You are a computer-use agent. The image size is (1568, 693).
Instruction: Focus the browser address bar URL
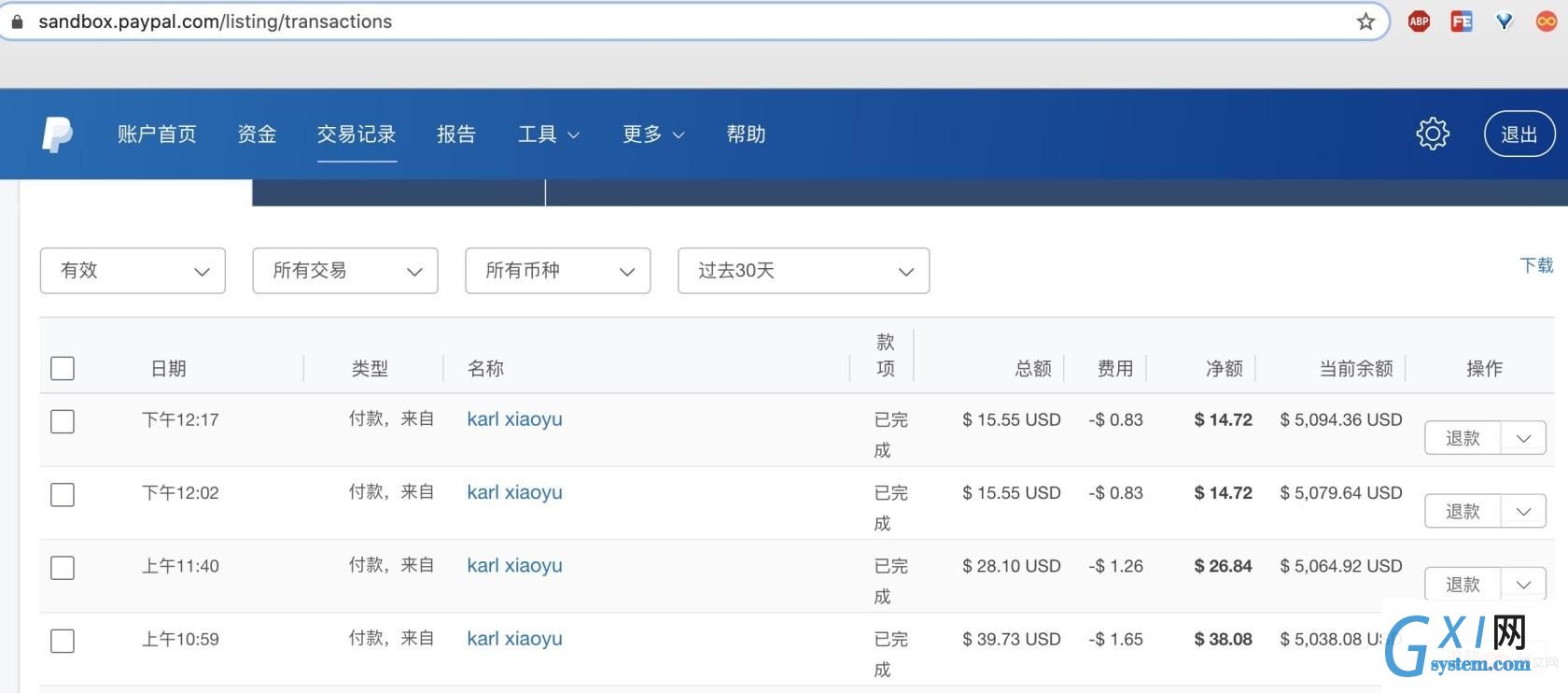tap(215, 21)
